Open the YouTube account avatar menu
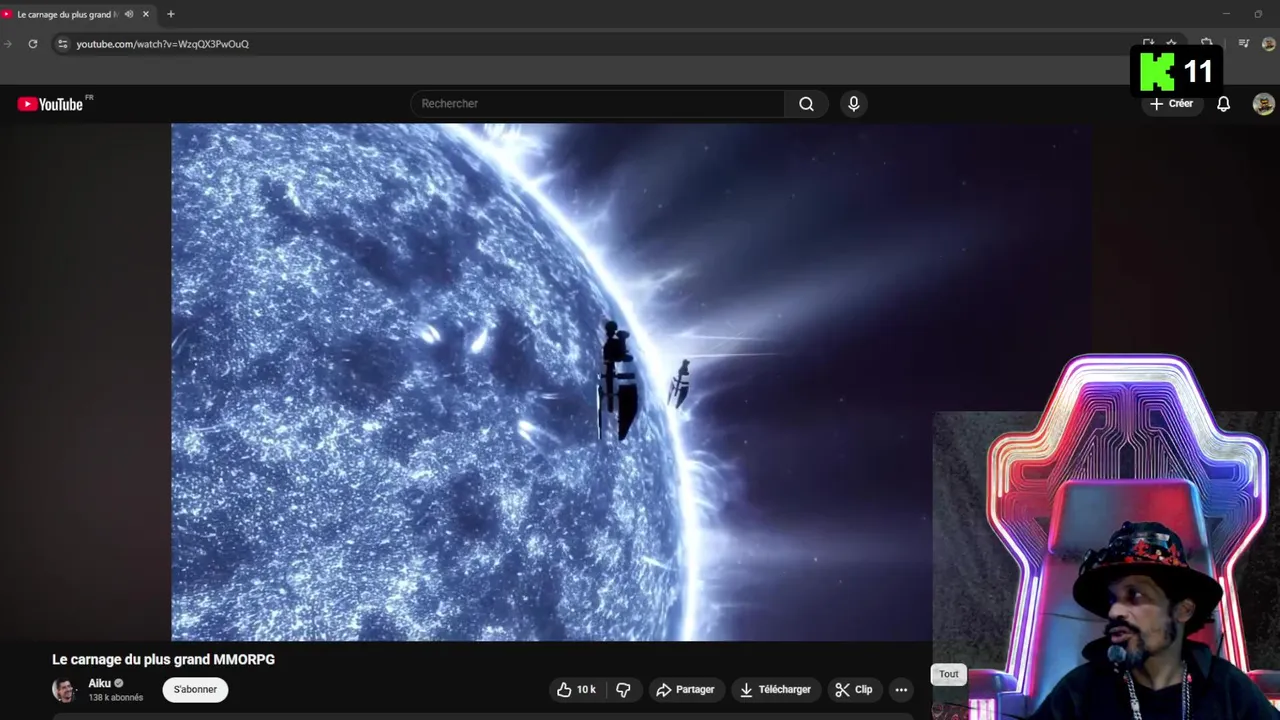Image resolution: width=1280 pixels, height=720 pixels. (1264, 104)
